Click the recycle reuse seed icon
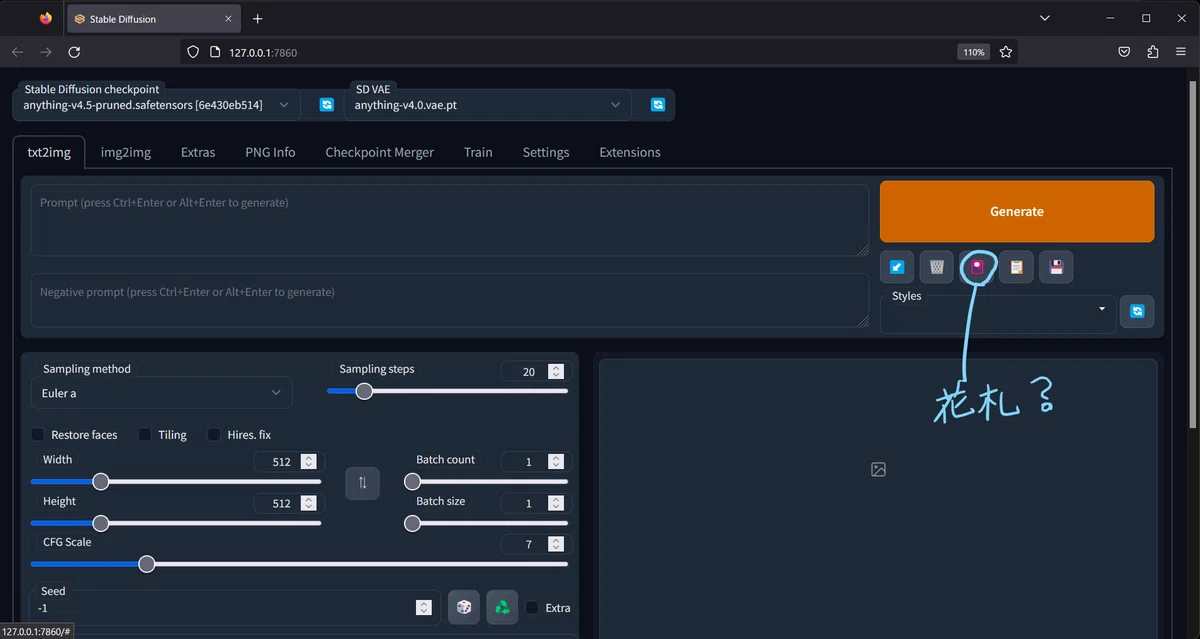1200x639 pixels. coord(502,607)
